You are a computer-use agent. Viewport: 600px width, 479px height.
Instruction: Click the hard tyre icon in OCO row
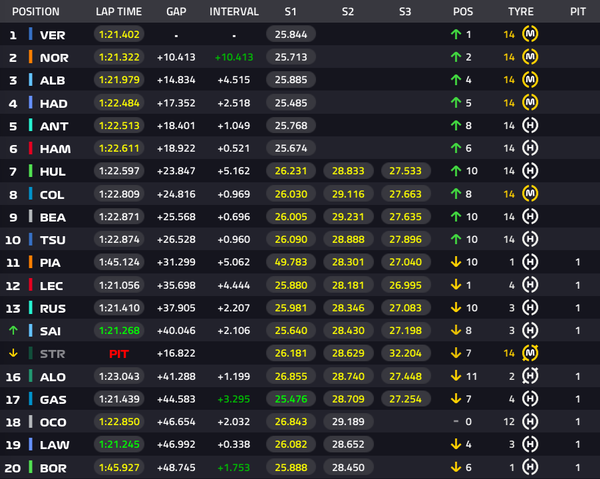point(530,422)
